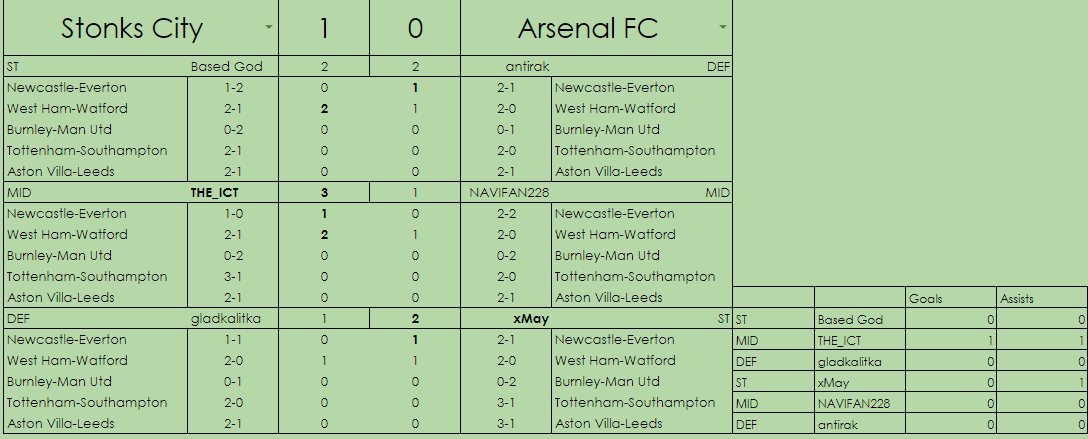Select gladkalitka's 0-1 Burnley-Man Utd prediction
1088x439 pixels.
coord(232,382)
